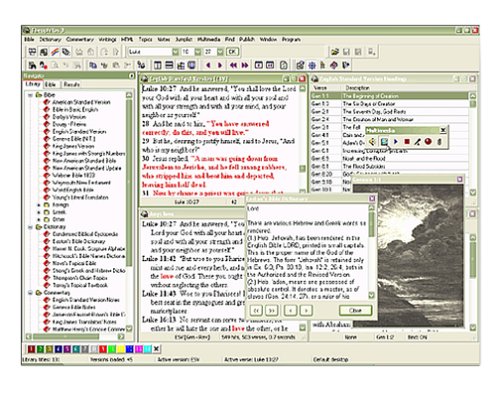The height and width of the screenshot is (395, 500).
Task: Open the Jumplist menu
Action: [x=184, y=39]
